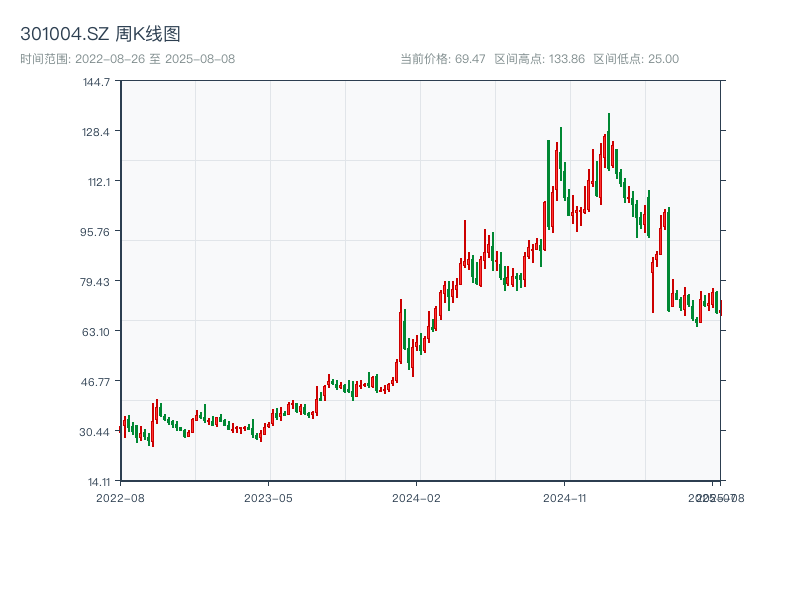This screenshot has width=800, height=600.
Task: Click the 95.76 y-axis label
Action: click(95, 232)
